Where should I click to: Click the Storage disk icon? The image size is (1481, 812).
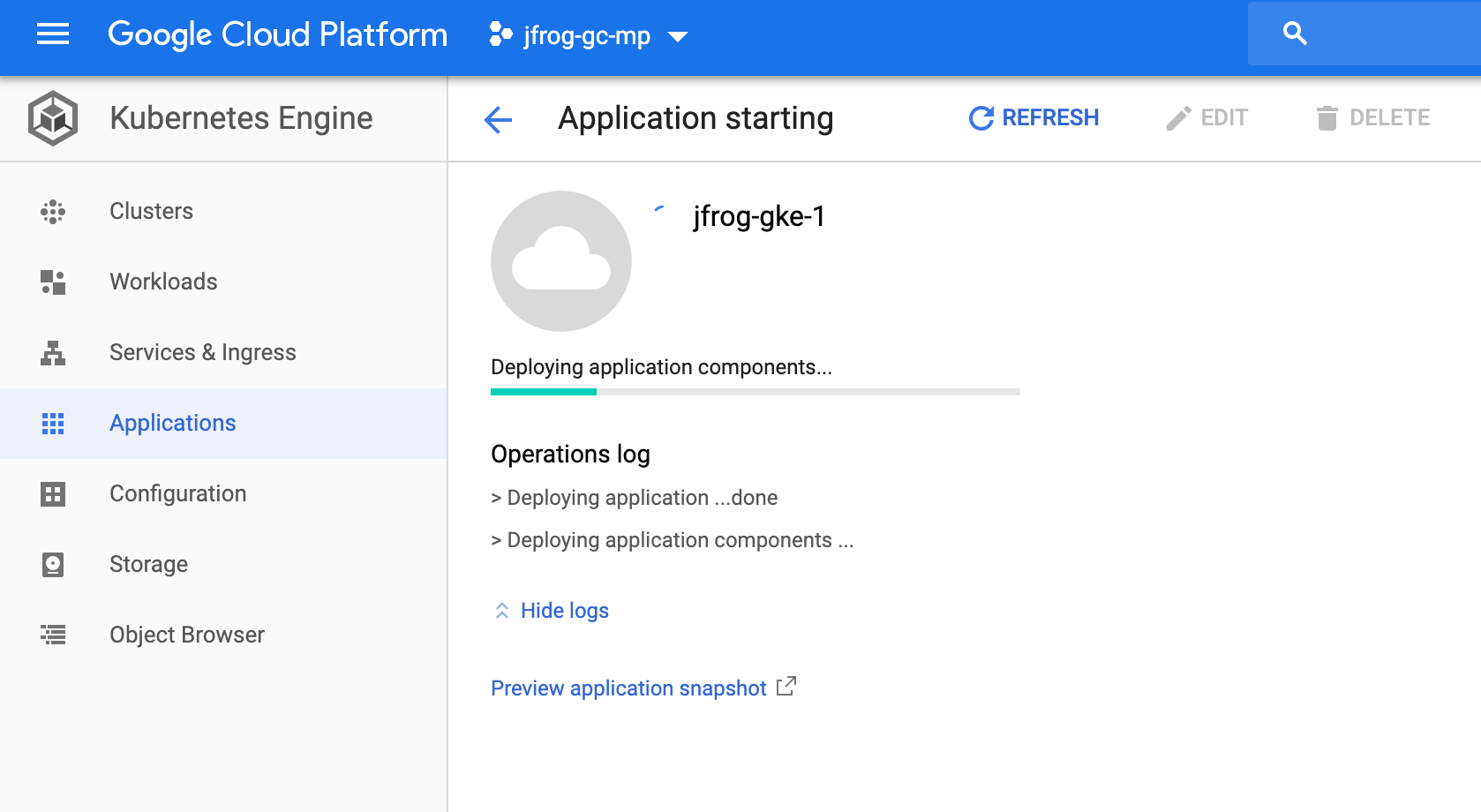[53, 565]
